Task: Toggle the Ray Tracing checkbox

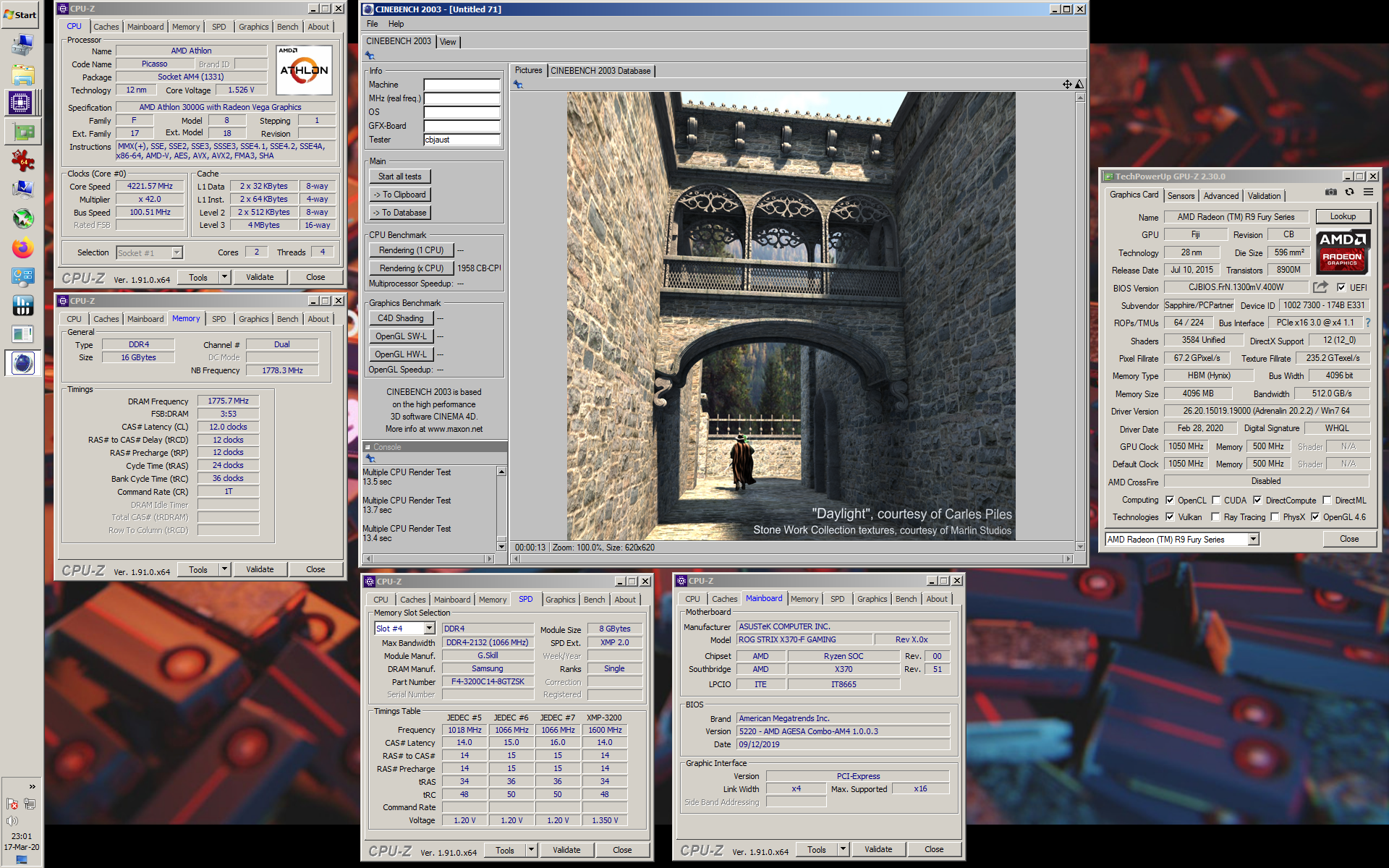Action: [x=1216, y=516]
